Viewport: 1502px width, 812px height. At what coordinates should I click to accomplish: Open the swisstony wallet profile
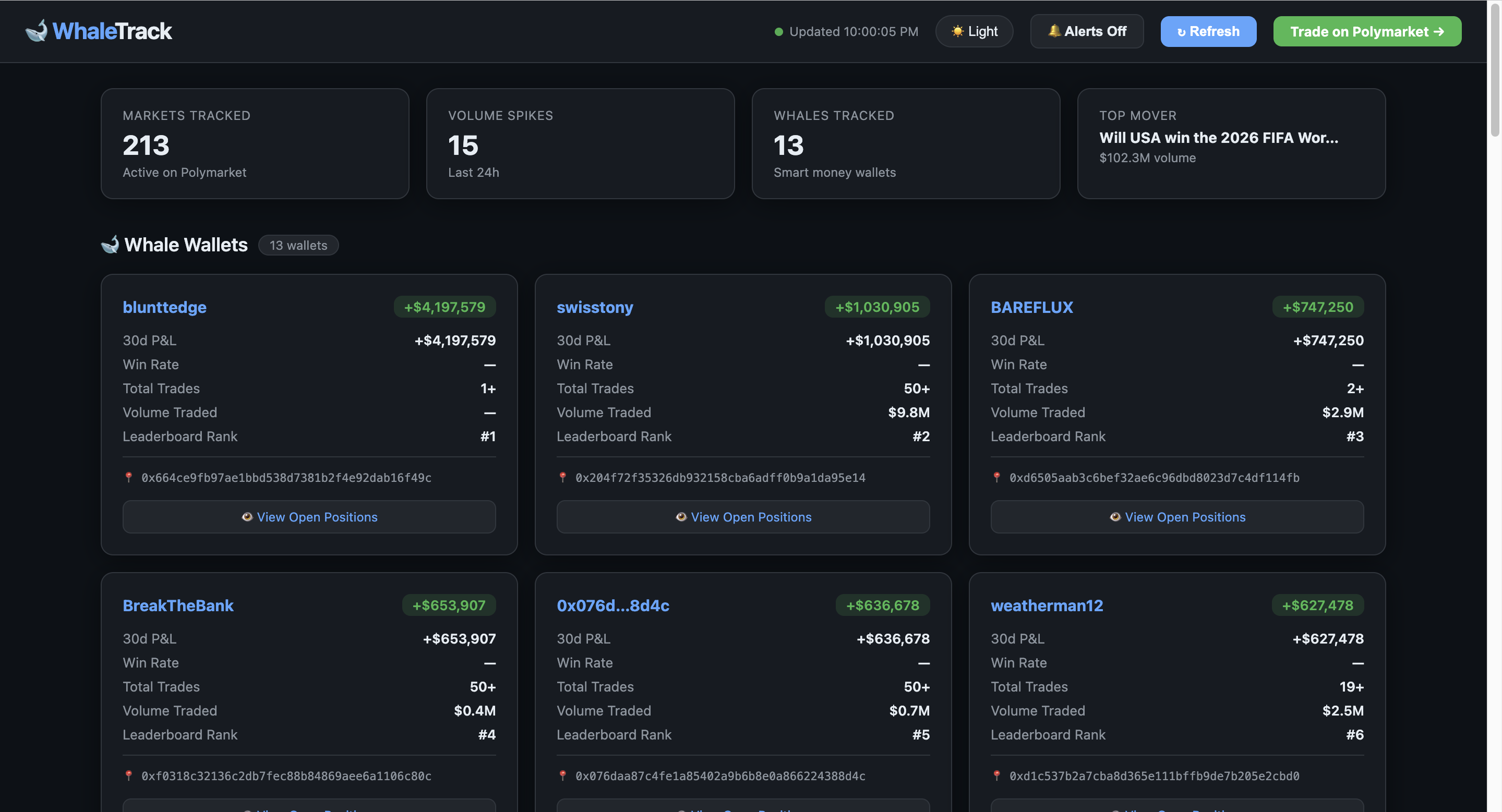pyautogui.click(x=595, y=307)
